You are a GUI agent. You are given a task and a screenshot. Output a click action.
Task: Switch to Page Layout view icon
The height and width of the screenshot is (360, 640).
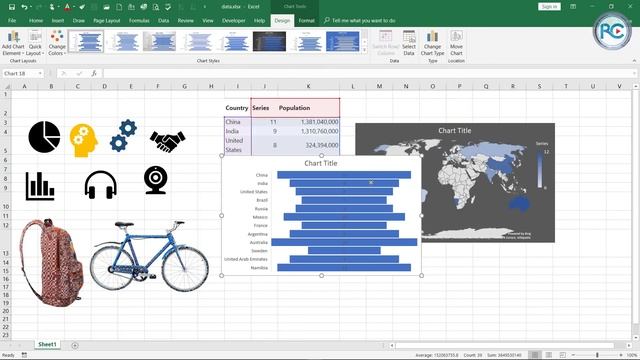[549, 355]
